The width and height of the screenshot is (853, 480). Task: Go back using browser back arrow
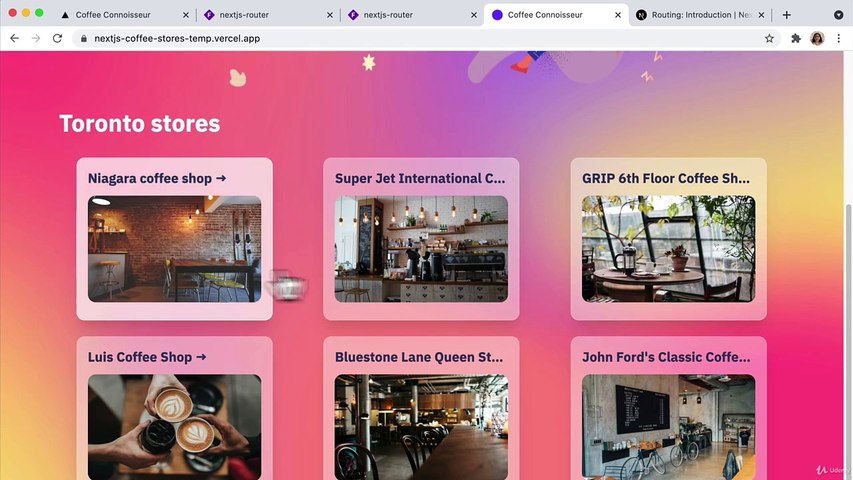[x=15, y=39]
